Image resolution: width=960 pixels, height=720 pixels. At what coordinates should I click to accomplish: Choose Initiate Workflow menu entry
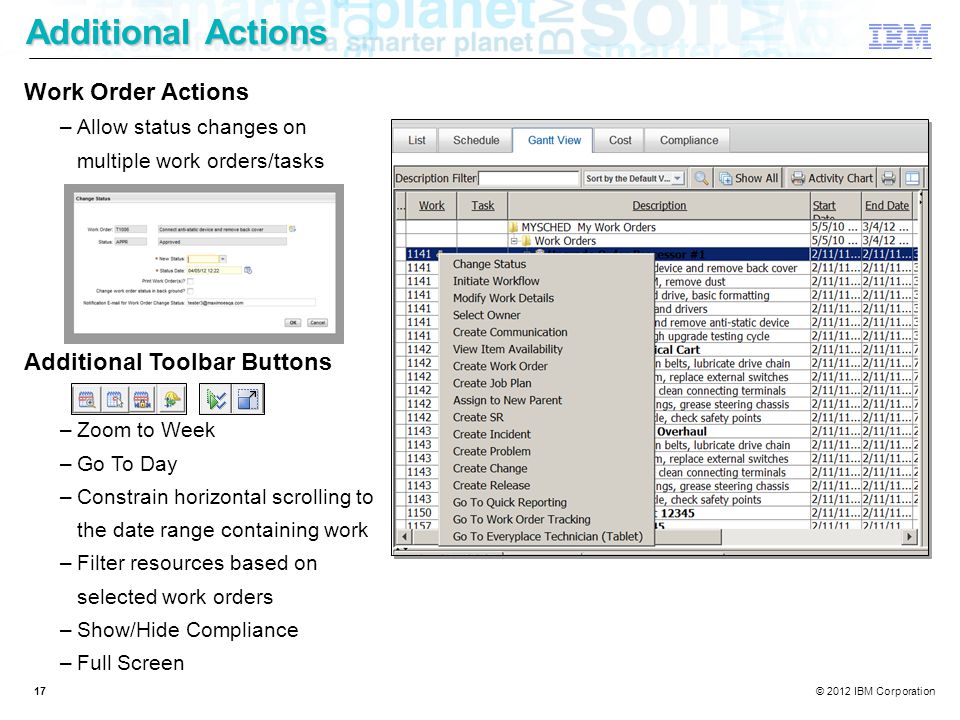coord(547,281)
